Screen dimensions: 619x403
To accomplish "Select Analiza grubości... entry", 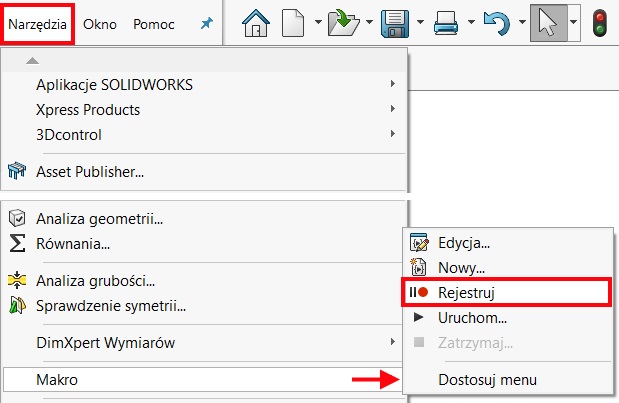I will (204, 281).
